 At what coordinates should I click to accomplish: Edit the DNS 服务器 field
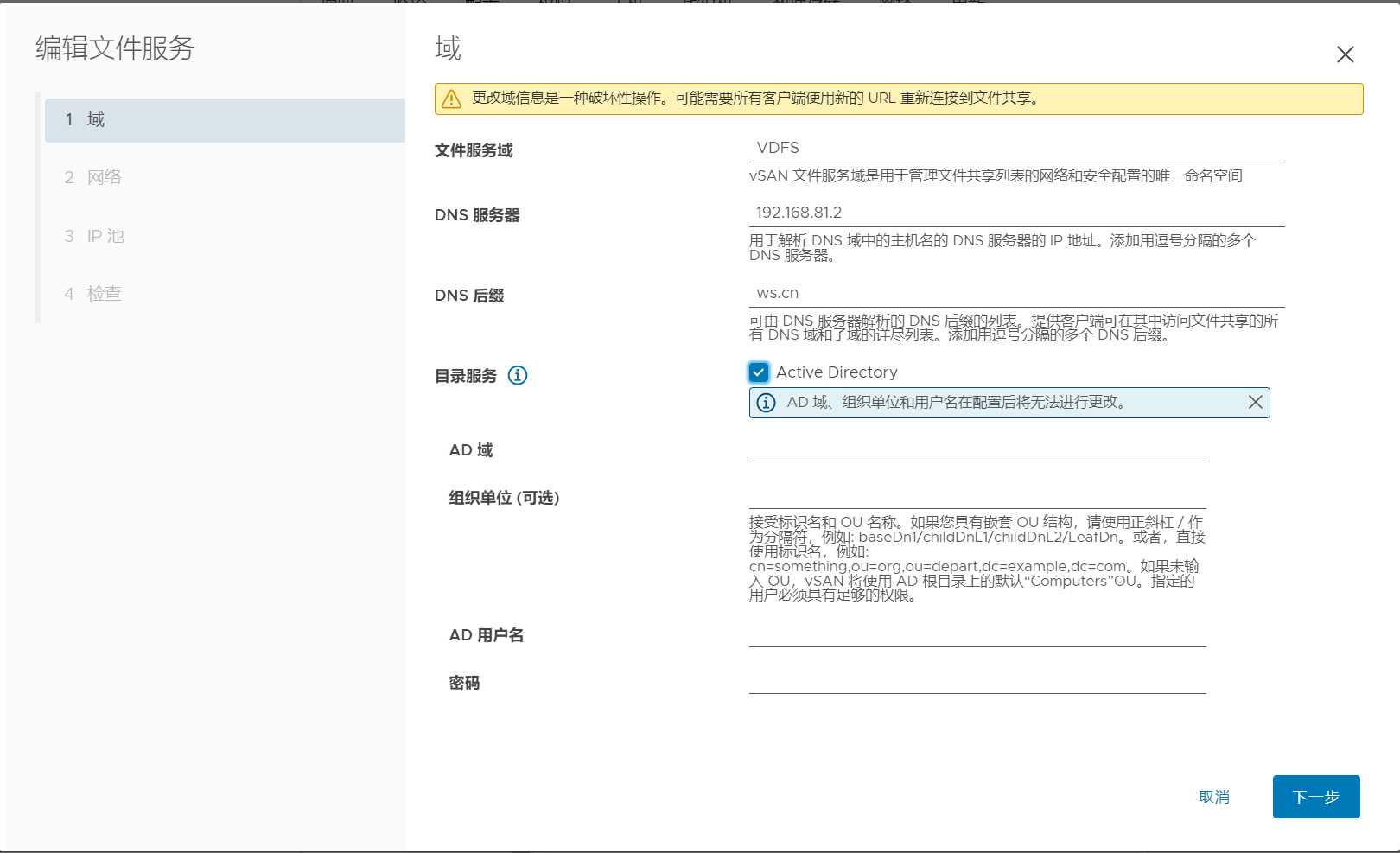coord(1016,213)
